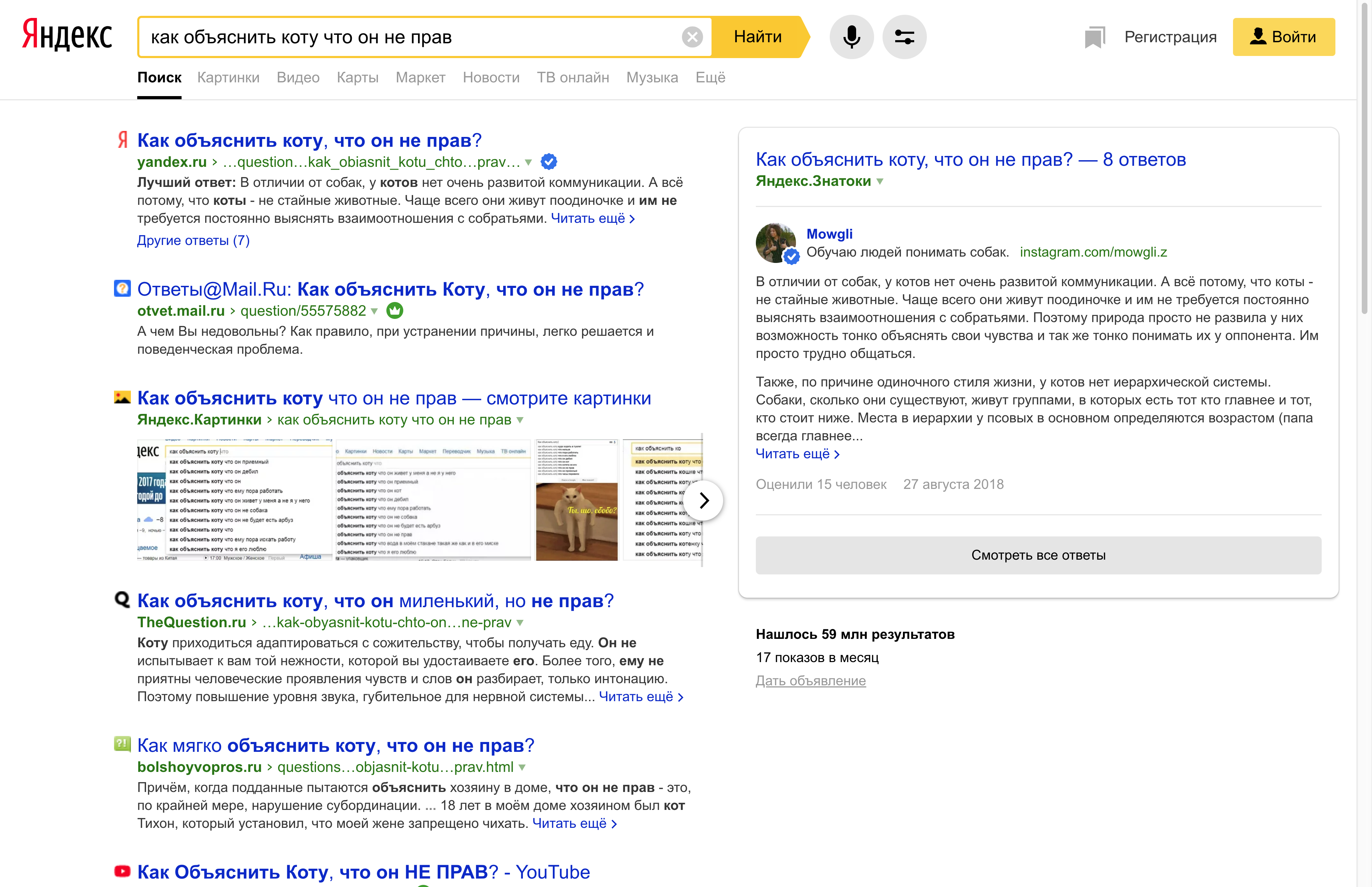Expand the Яндекс.Знатоки dropdown arrow
The height and width of the screenshot is (887, 1372).
click(x=879, y=181)
